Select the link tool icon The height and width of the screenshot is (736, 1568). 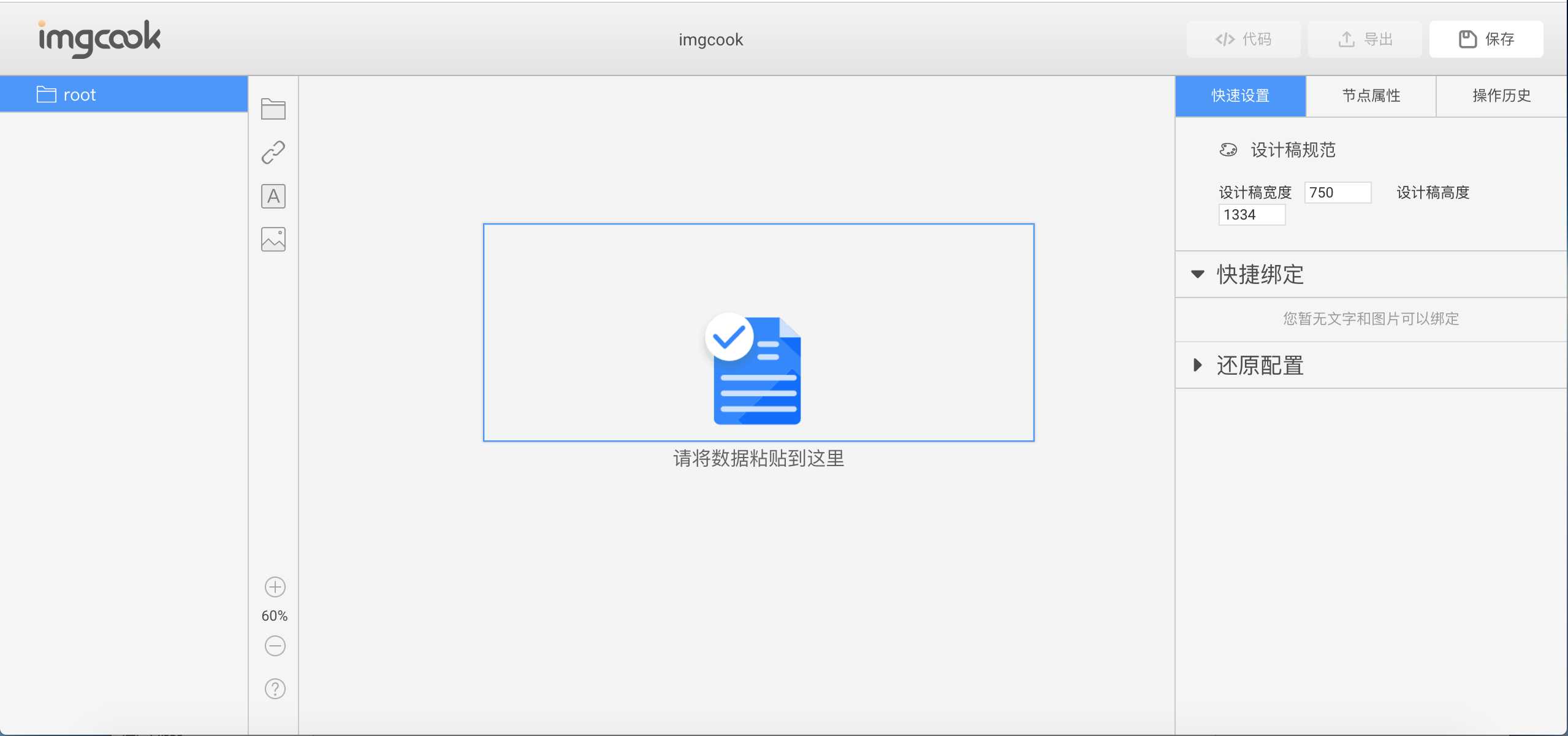[273, 152]
